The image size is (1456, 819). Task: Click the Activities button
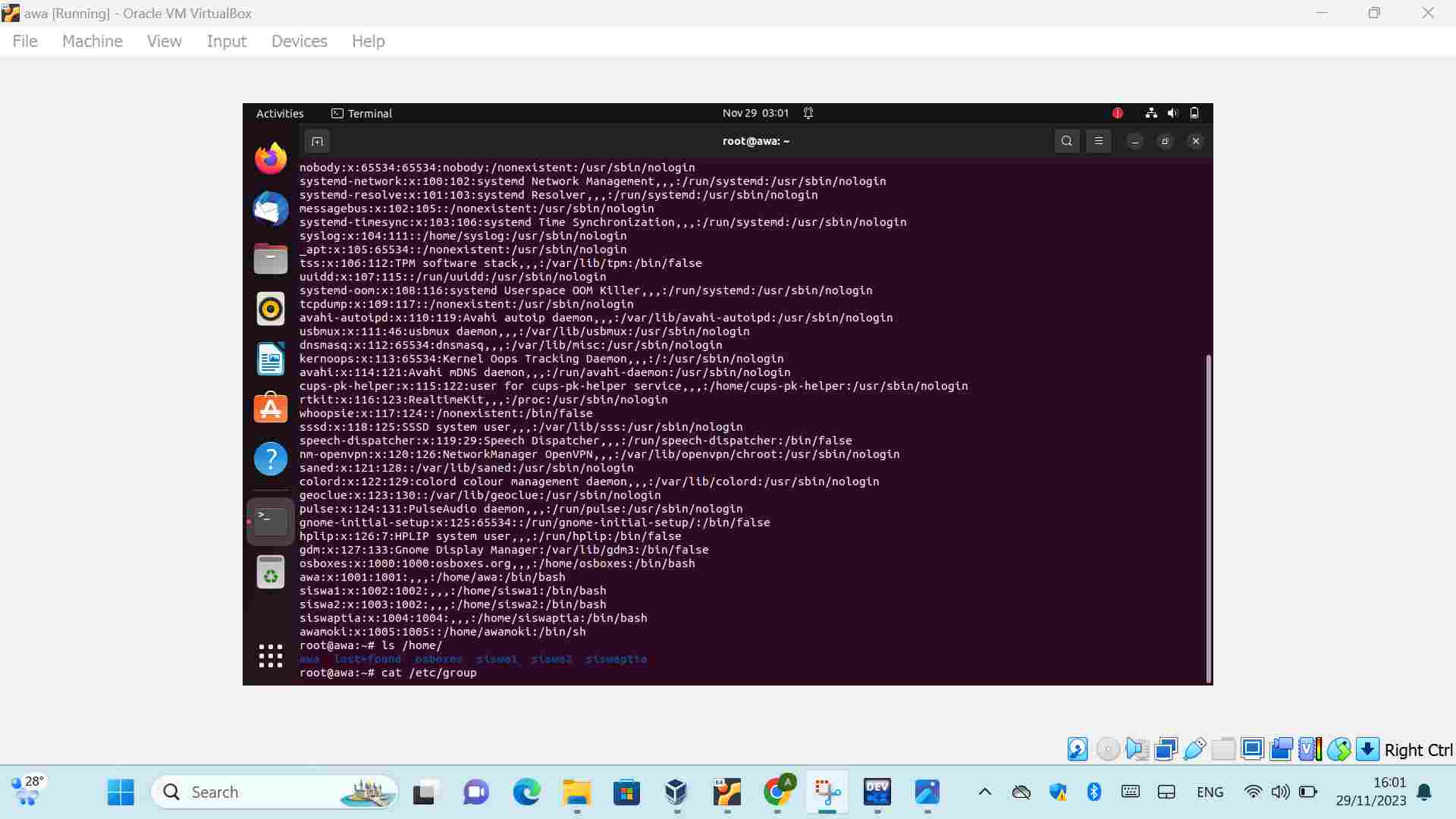(x=280, y=113)
